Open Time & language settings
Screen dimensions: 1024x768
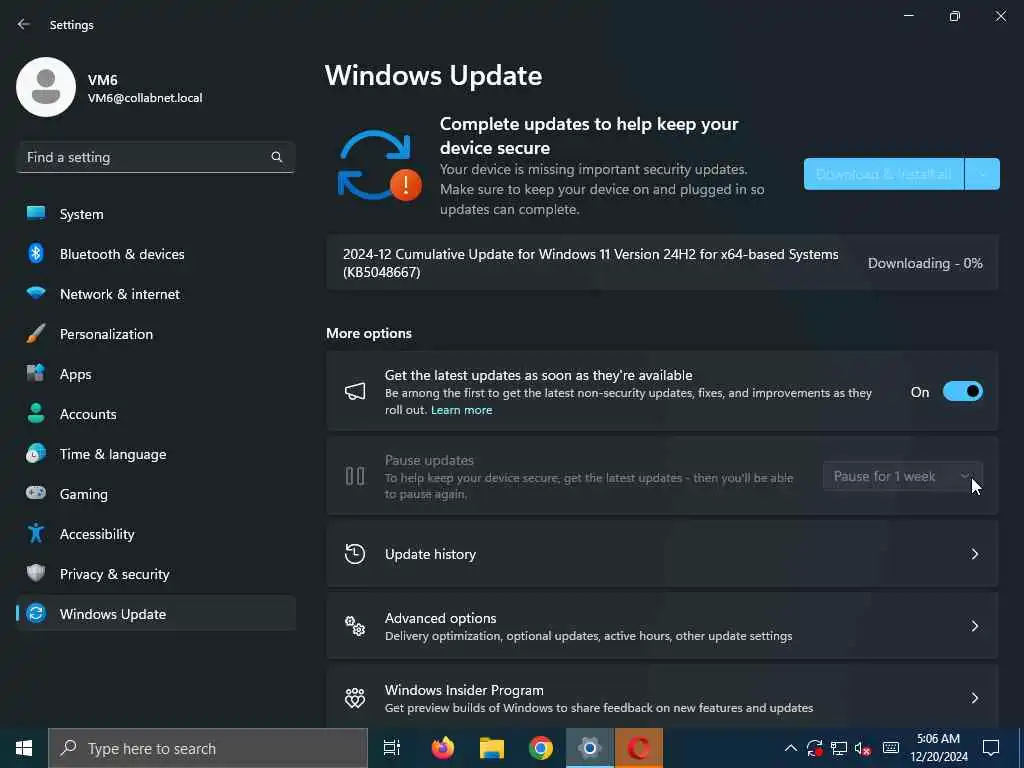156,454
